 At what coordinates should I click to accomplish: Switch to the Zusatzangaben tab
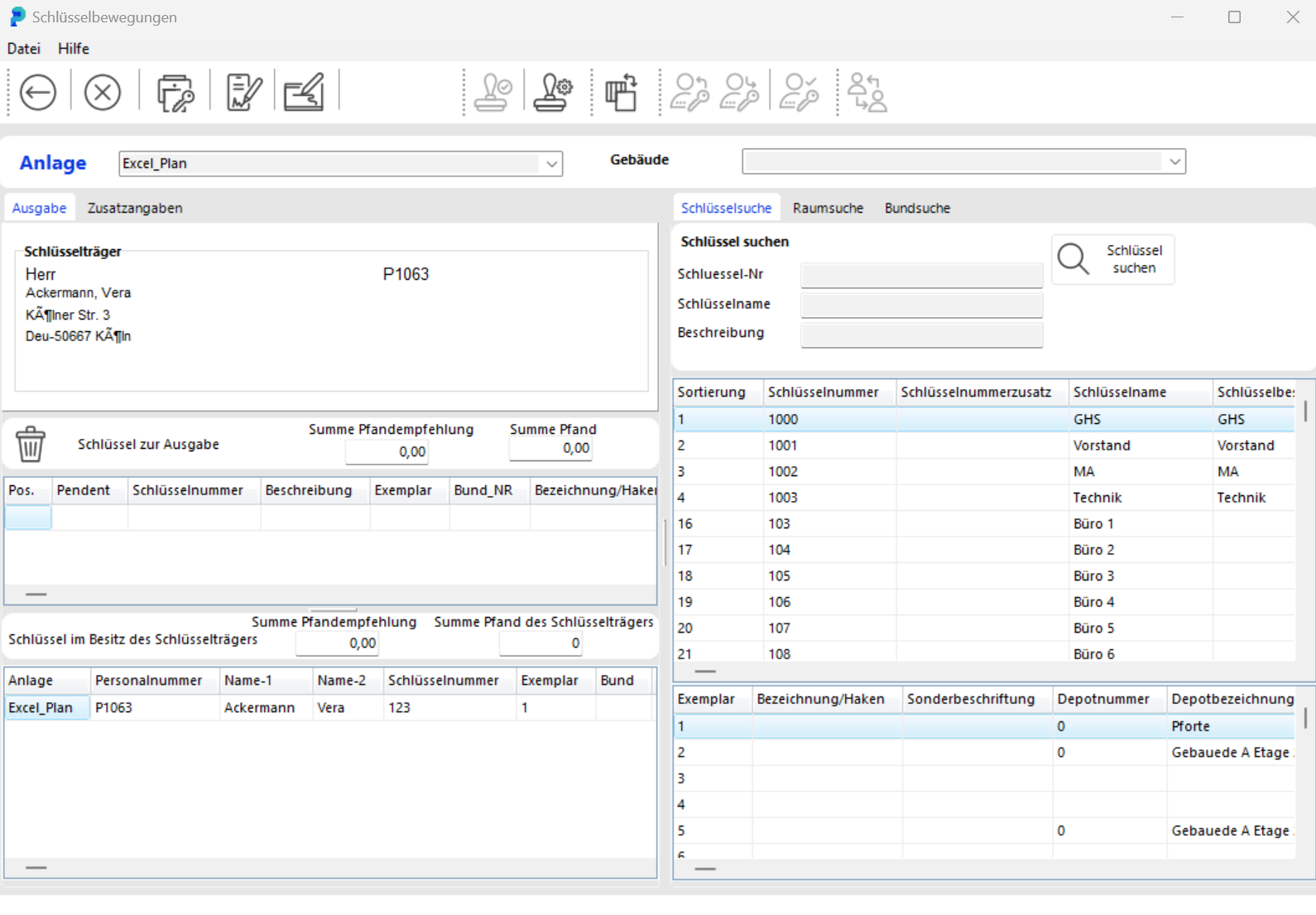[x=135, y=209]
